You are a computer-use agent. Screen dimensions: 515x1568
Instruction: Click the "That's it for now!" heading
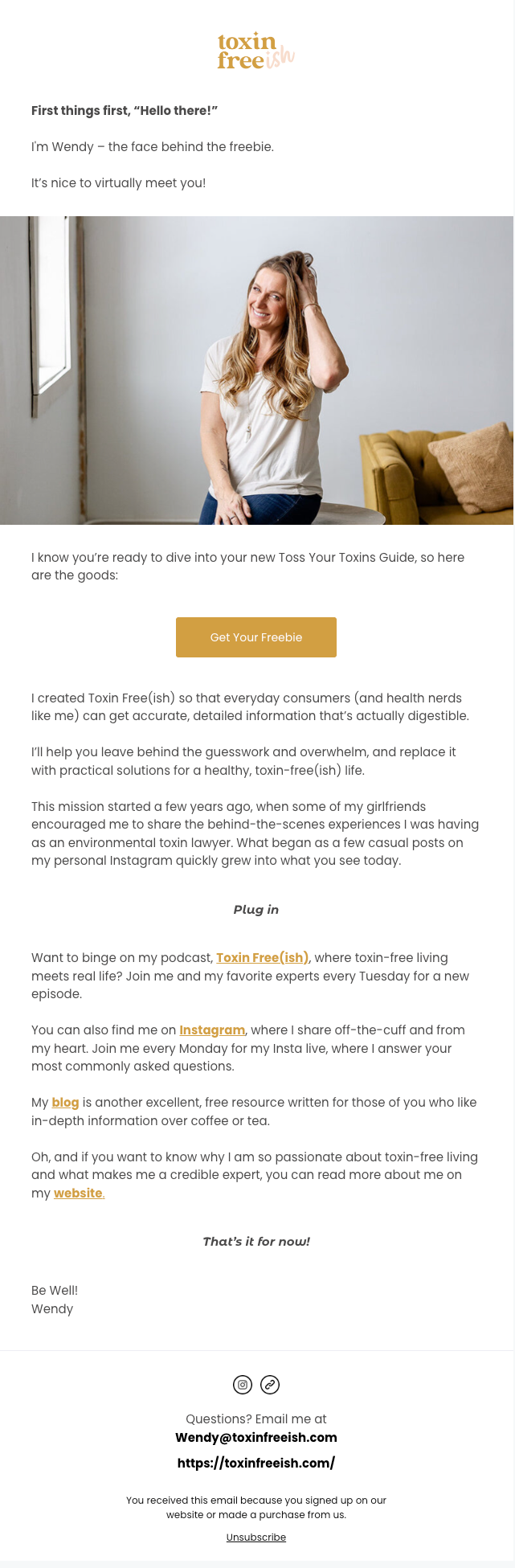point(256,1241)
